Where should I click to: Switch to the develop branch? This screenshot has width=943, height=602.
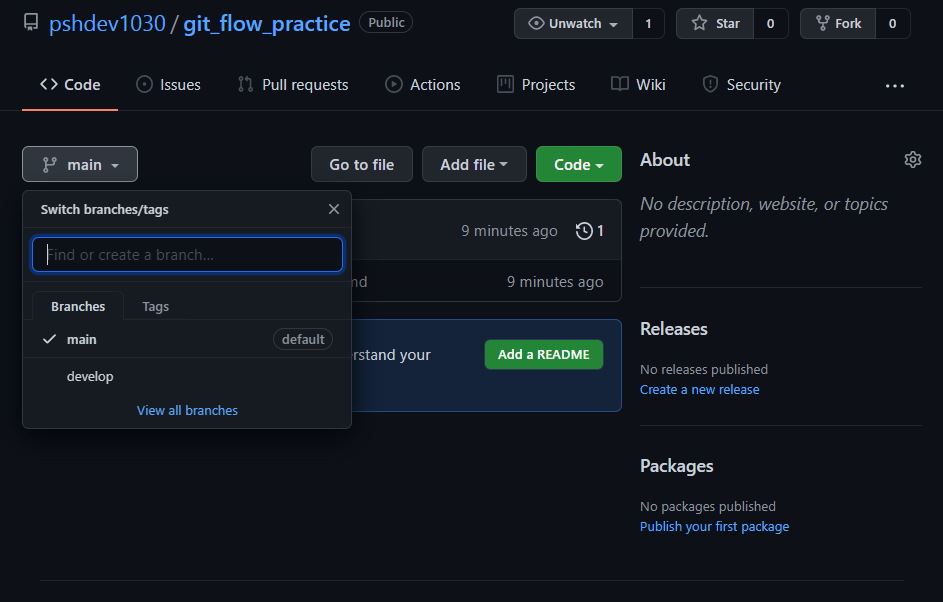[x=187, y=376]
